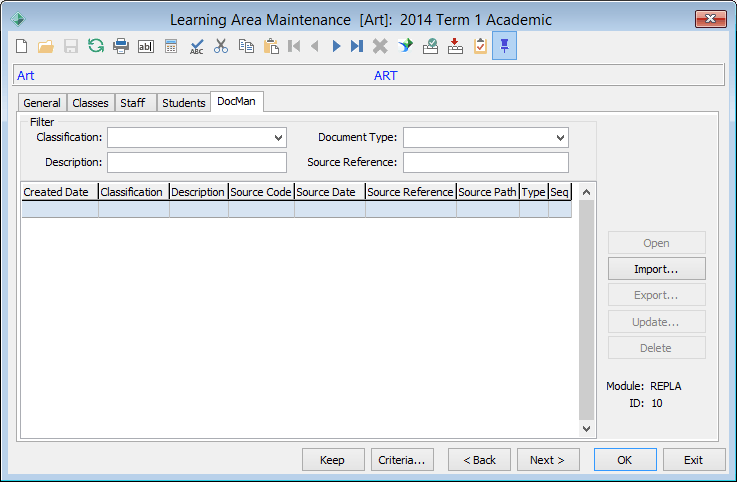737x482 pixels.
Task: Click the Source Path column header
Action: tap(488, 192)
